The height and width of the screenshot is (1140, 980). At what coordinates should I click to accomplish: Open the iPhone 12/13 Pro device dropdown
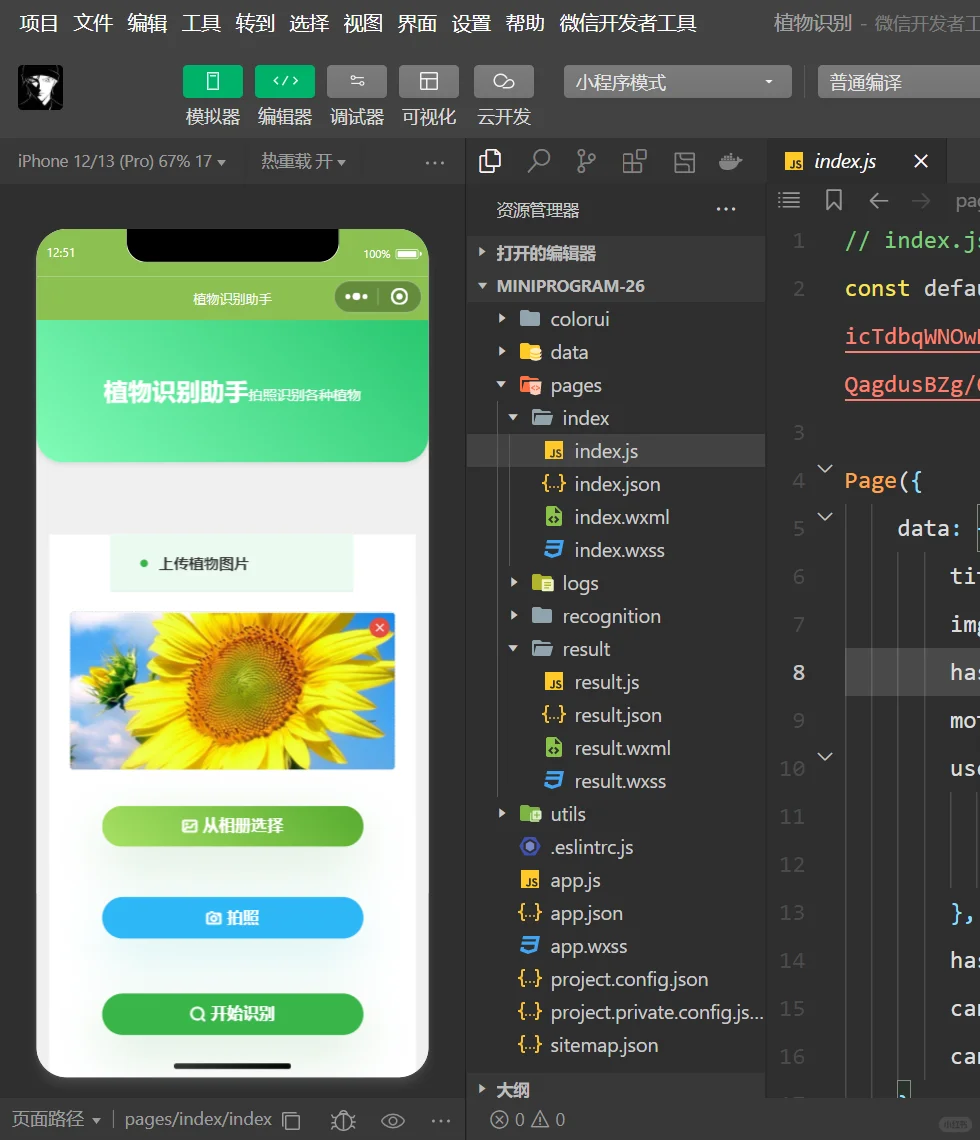tap(121, 161)
